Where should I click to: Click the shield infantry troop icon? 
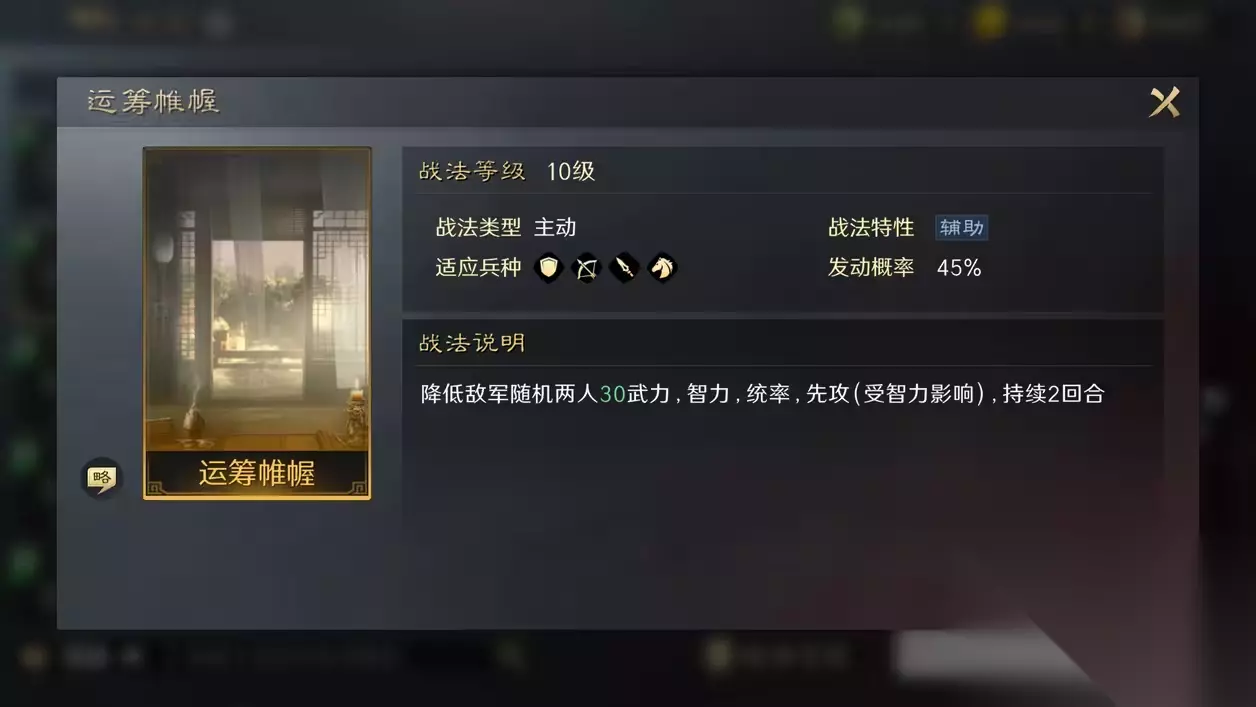[548, 268]
